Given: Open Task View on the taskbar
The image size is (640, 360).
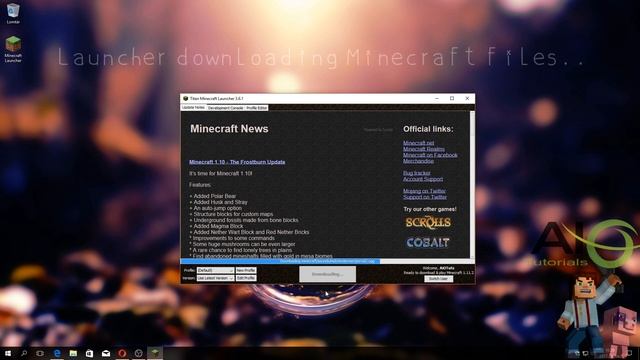Looking at the screenshot, I should click(x=40, y=353).
